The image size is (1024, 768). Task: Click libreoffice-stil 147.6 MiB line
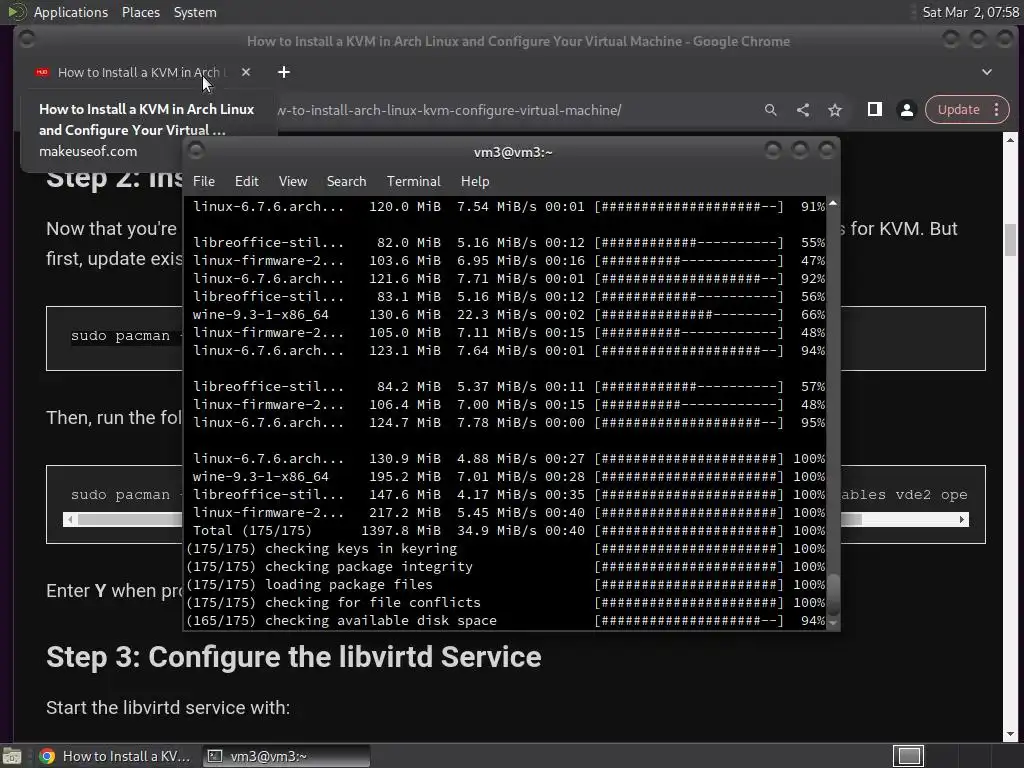(x=506, y=494)
